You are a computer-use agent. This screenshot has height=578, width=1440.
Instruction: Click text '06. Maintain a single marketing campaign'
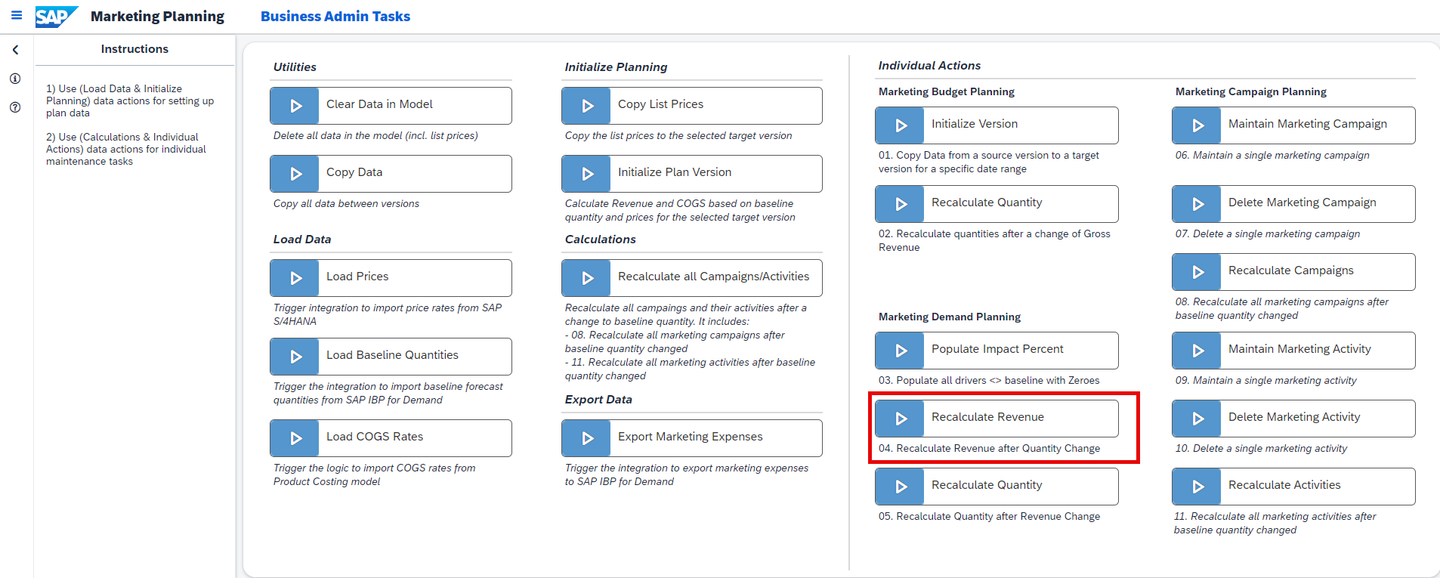coord(1272,155)
